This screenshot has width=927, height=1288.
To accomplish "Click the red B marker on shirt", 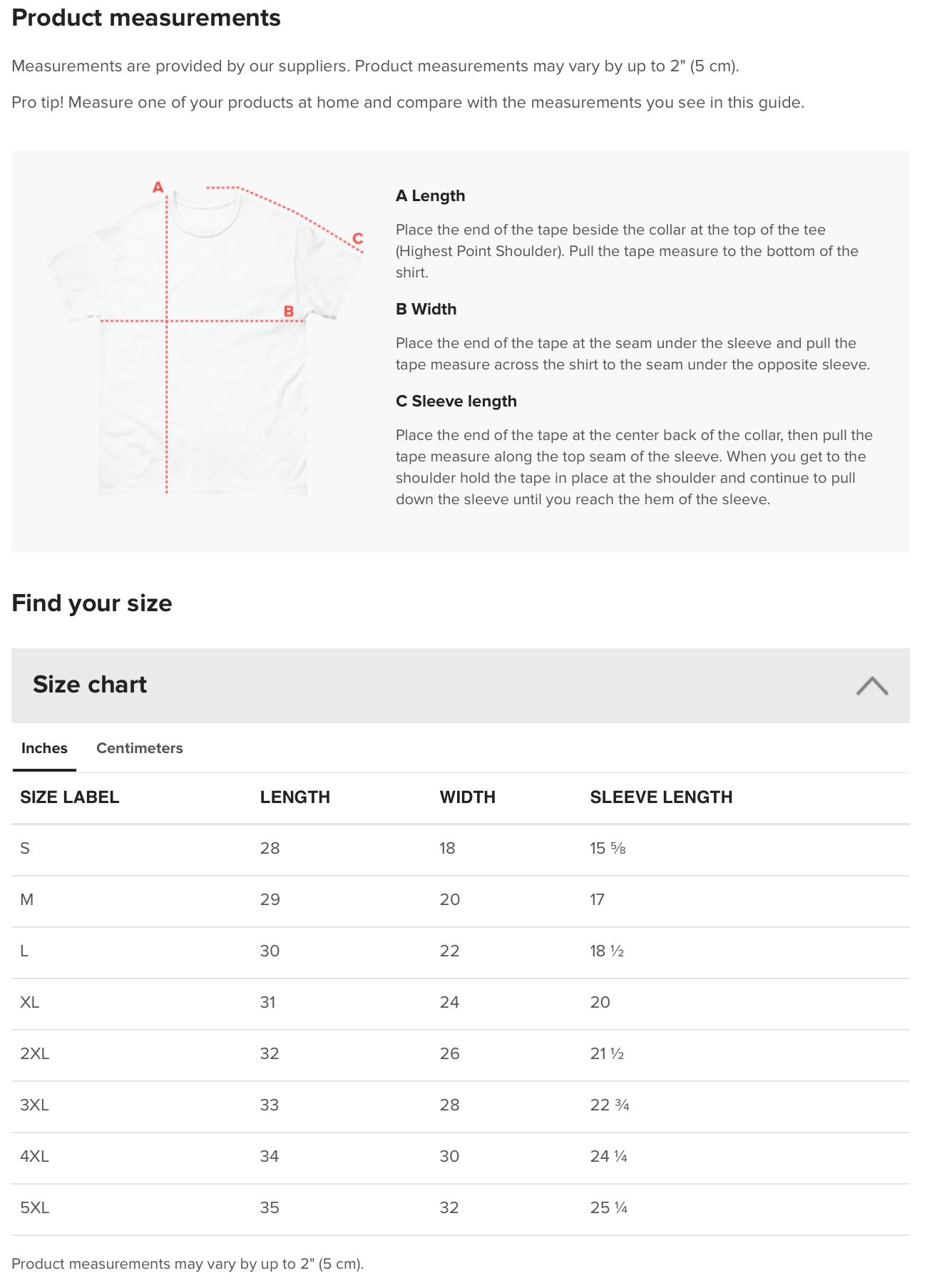I will [289, 311].
